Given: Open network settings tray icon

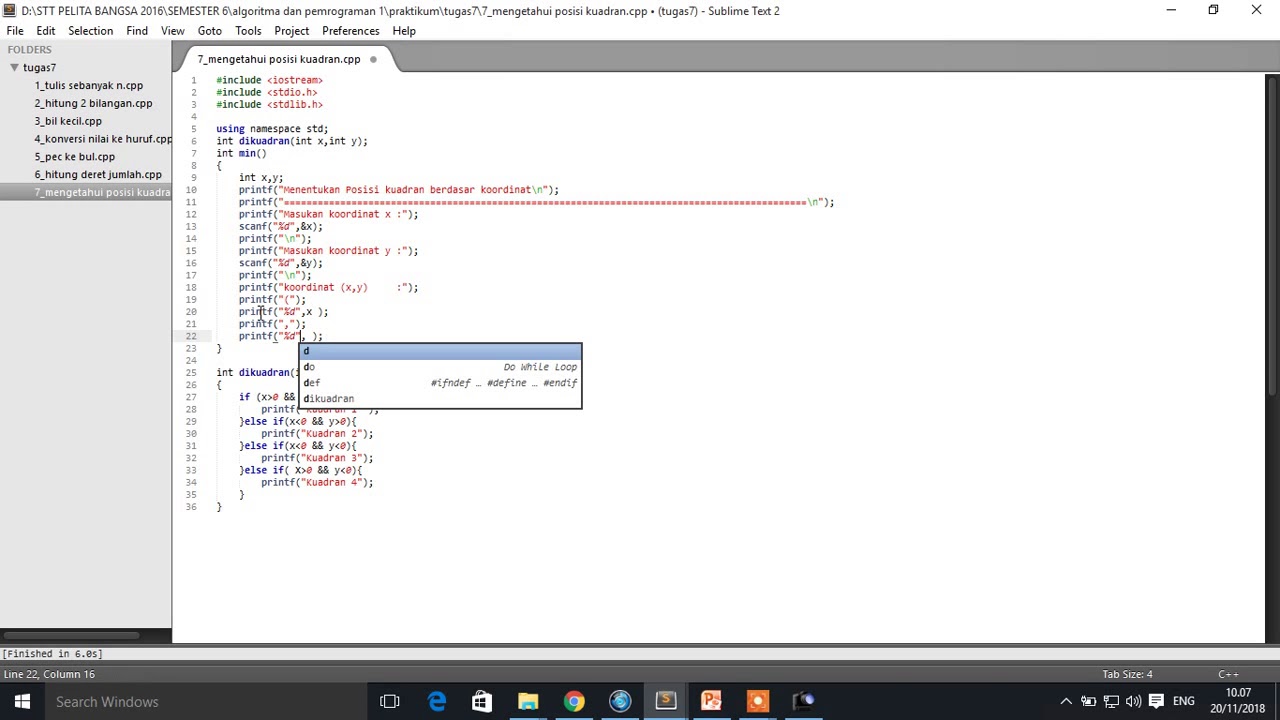Looking at the screenshot, I should 1111,702.
